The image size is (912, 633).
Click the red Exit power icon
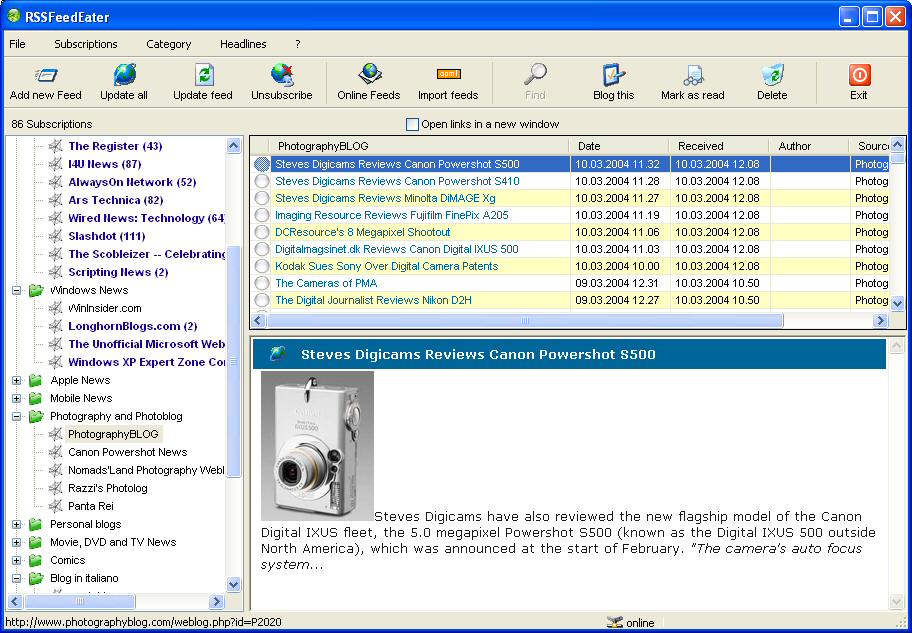(859, 75)
